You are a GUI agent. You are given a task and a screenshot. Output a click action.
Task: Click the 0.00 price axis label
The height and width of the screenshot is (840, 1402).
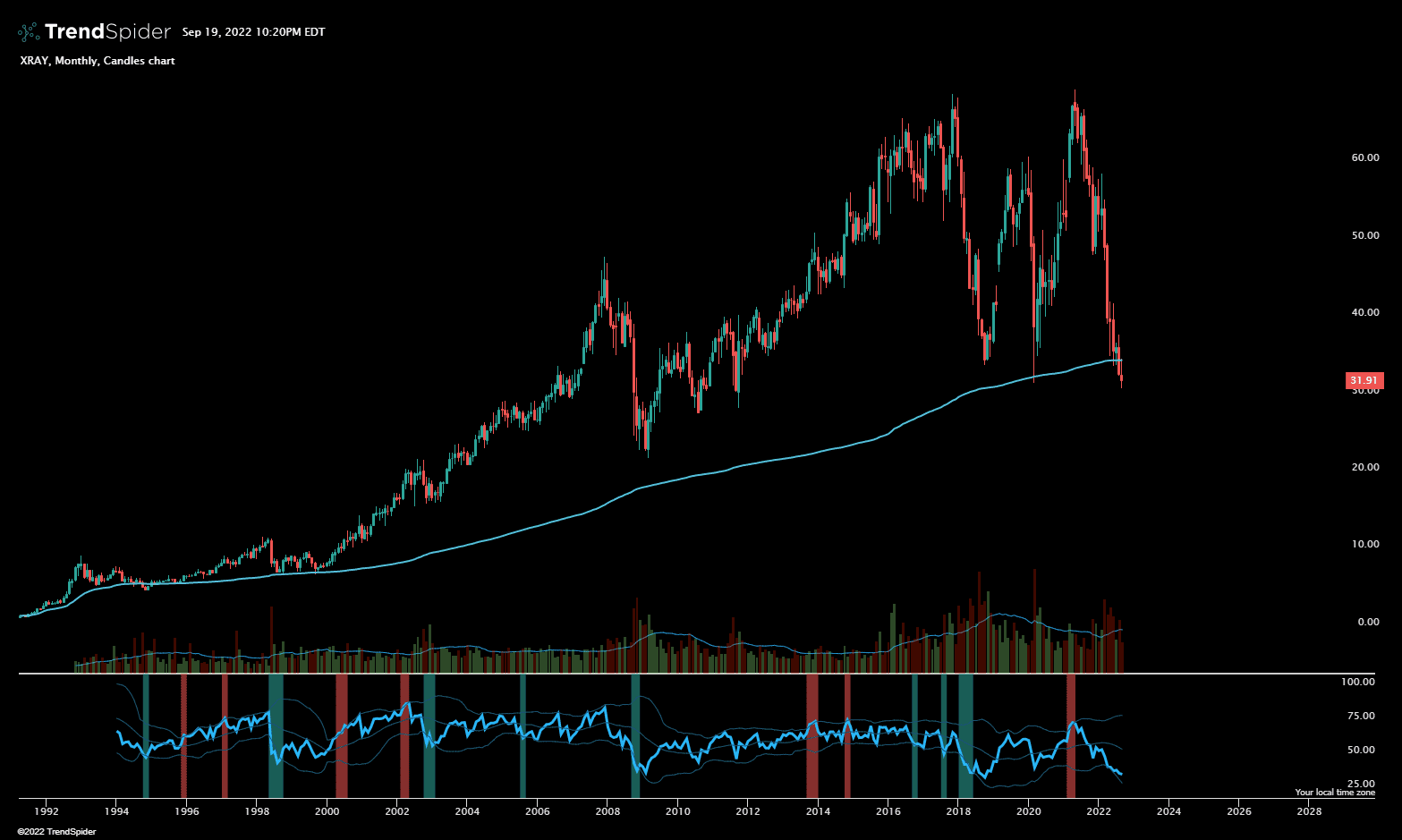[x=1368, y=622]
